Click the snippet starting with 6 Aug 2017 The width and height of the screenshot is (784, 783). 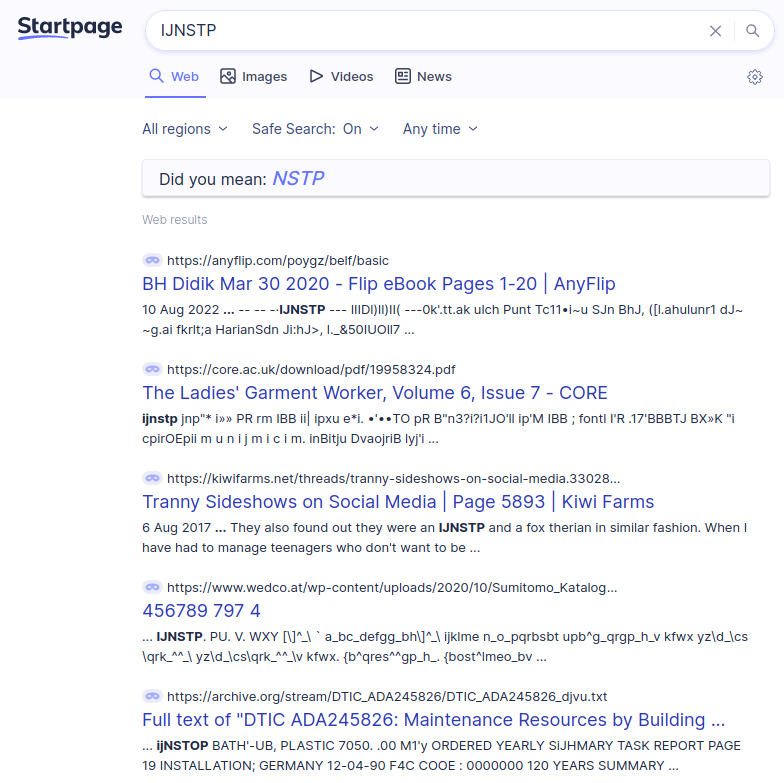[x=444, y=538]
